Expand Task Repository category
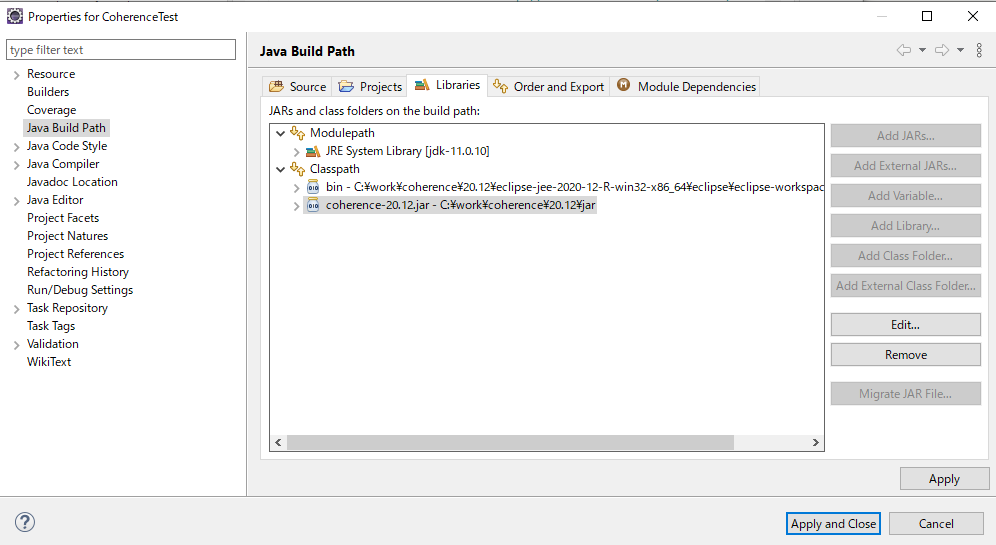 (x=17, y=309)
